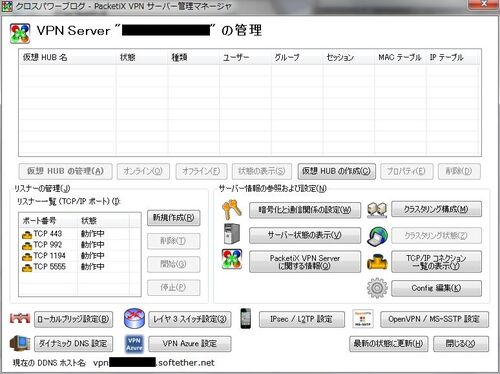Sort by 仮想 HUB 名 column header
Screen dimensions: 500x374
[x=68, y=57]
